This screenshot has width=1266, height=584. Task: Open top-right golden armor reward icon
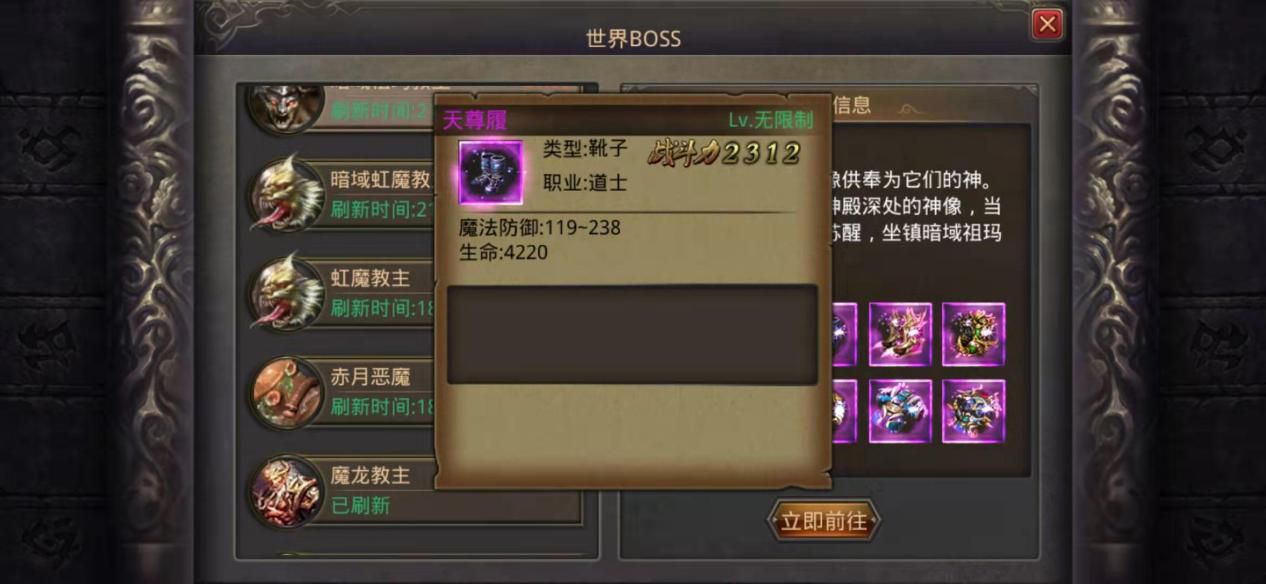click(x=973, y=335)
